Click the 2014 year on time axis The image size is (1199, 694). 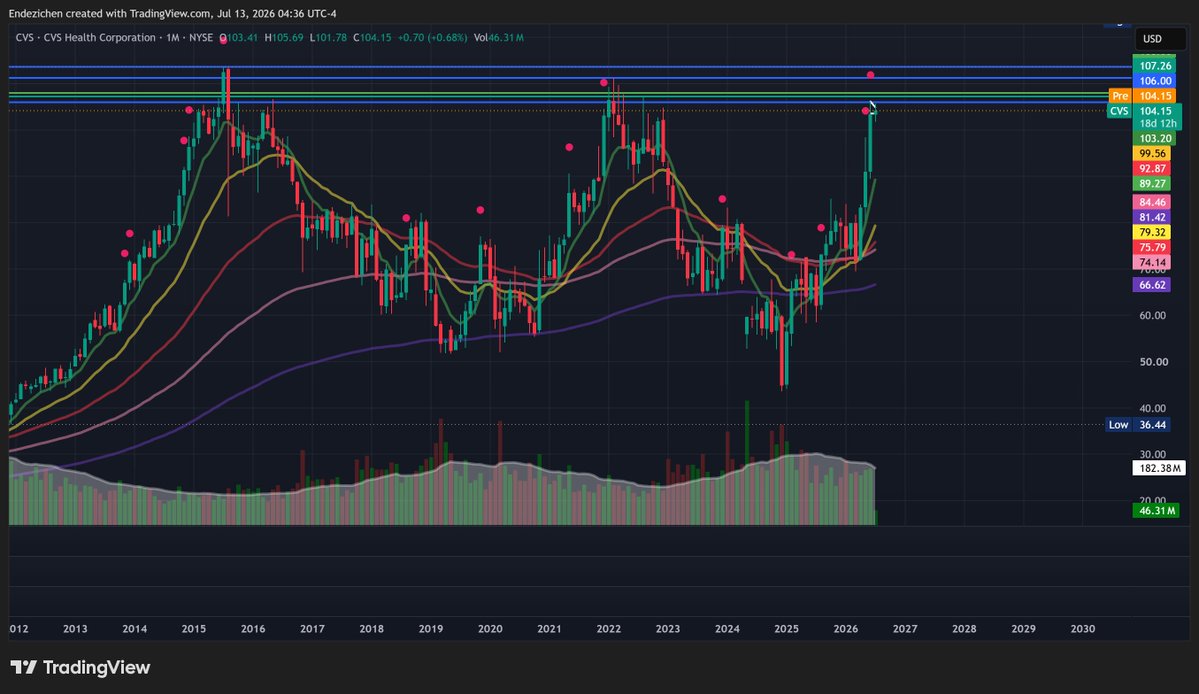tap(135, 628)
